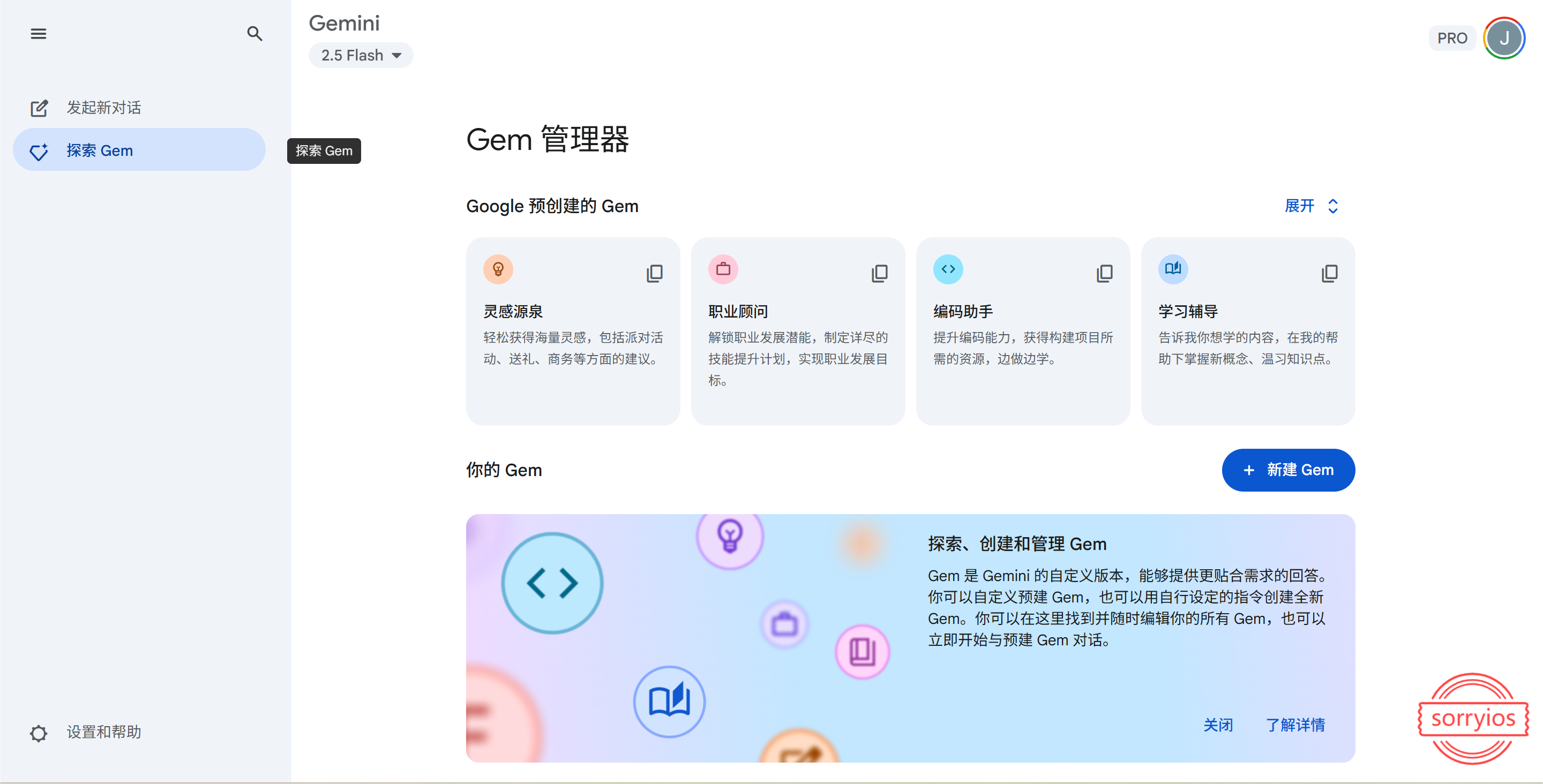Click the 职业顾问 briefcase icon
Viewport: 1543px width, 784px height.
pos(723,269)
